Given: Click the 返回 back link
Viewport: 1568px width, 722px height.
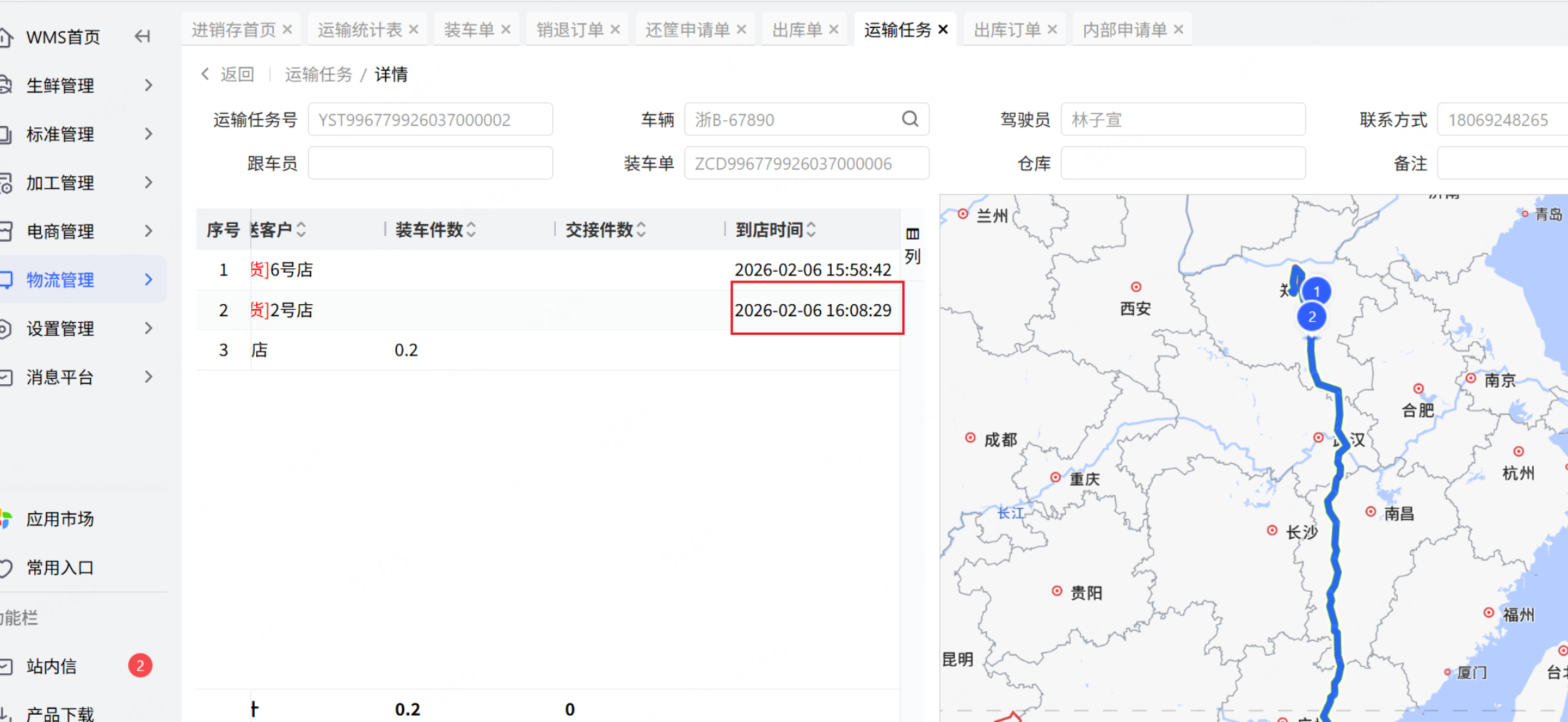Looking at the screenshot, I should point(237,74).
